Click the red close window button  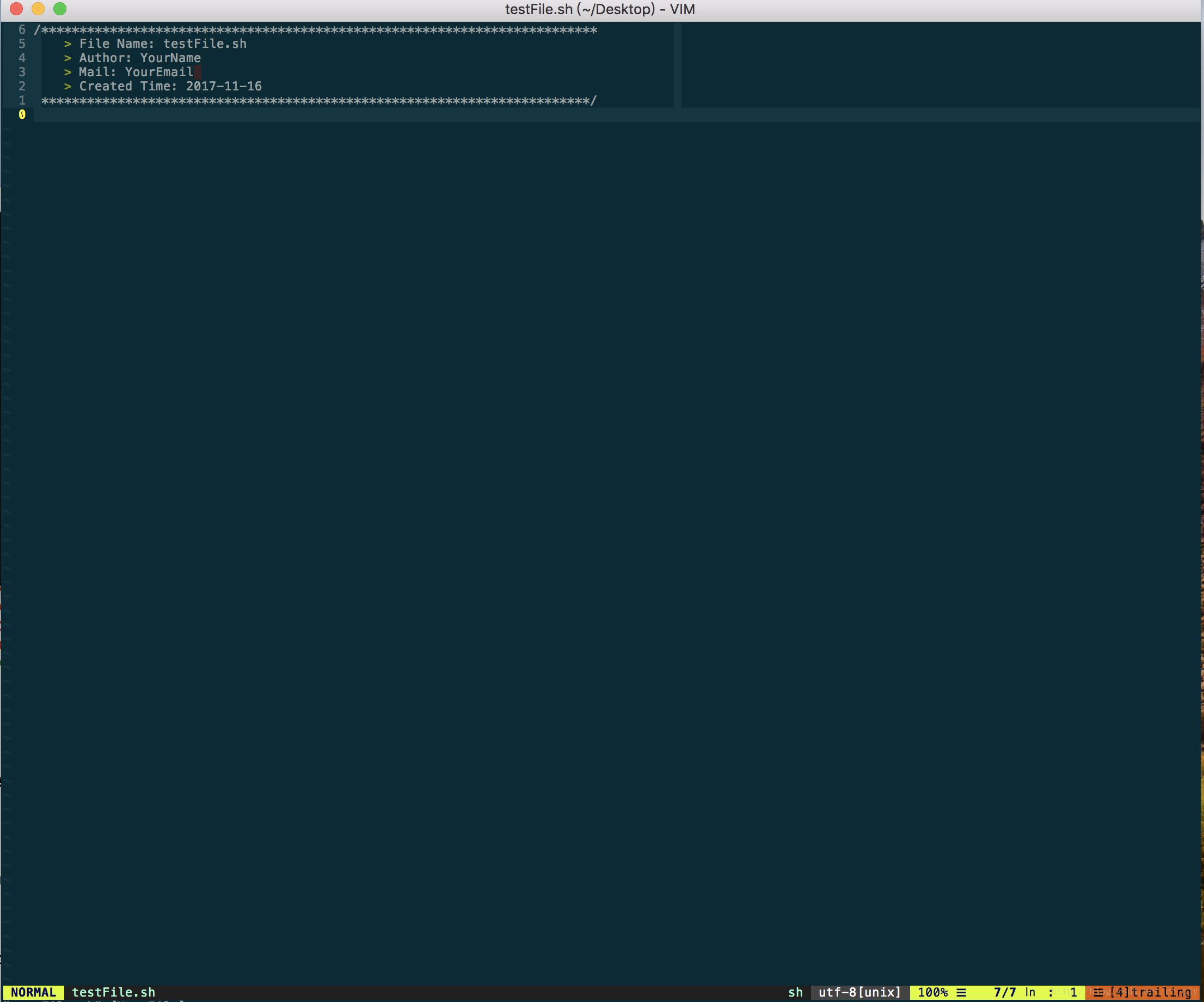click(16, 9)
